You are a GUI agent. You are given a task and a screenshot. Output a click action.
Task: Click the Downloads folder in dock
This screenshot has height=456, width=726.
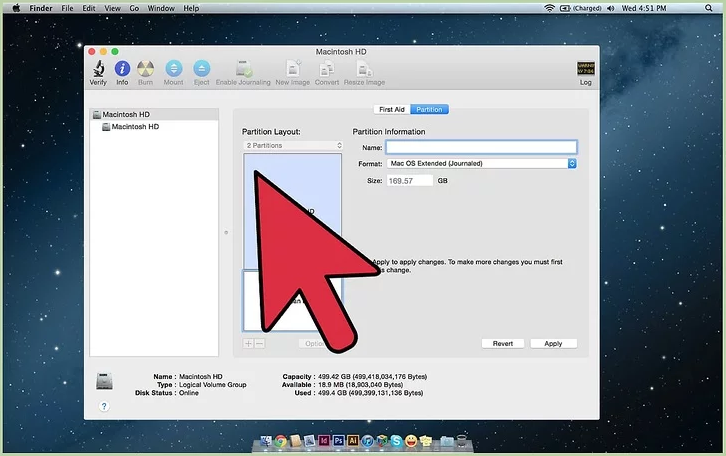(447, 441)
